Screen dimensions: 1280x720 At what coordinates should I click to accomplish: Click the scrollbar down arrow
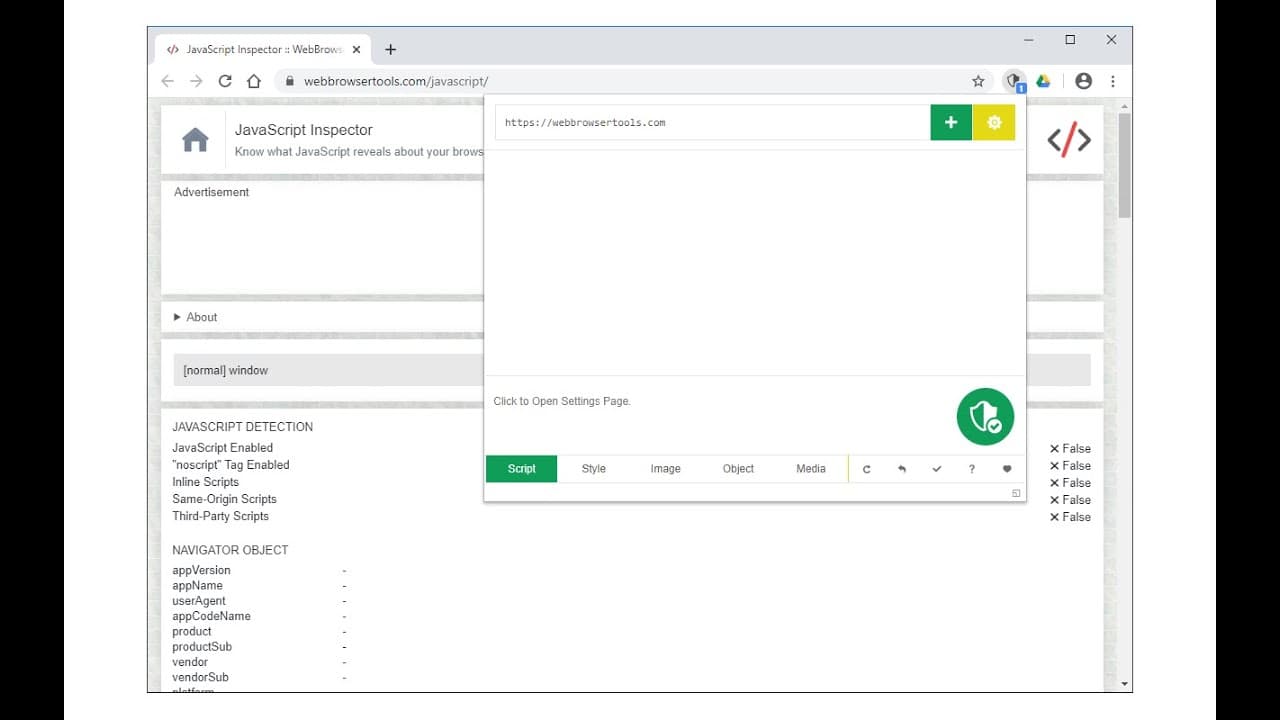(1125, 684)
